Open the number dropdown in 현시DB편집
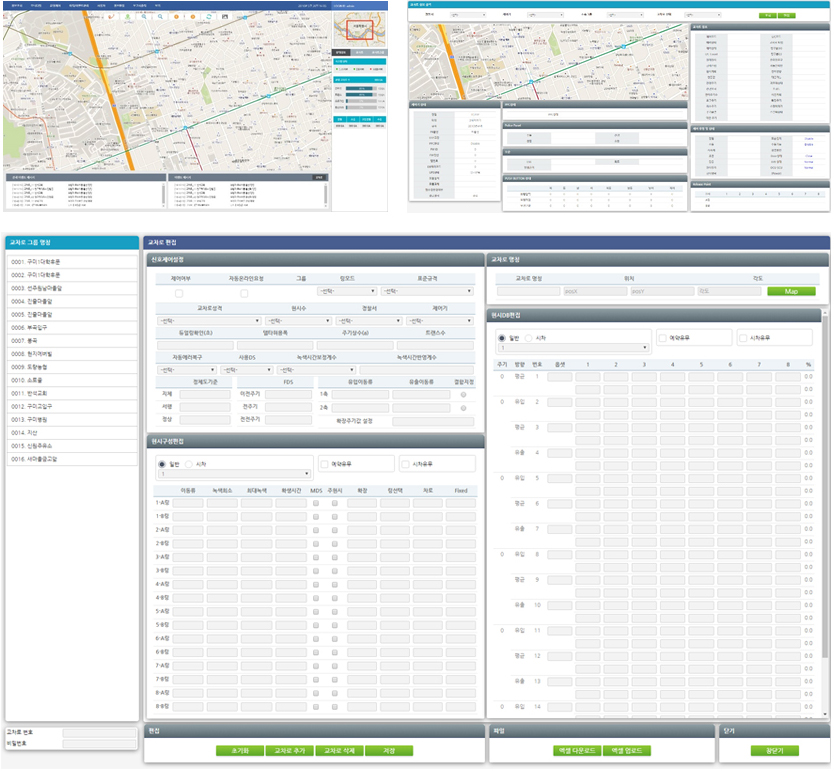The image size is (834, 771). pyautogui.click(x=573, y=347)
